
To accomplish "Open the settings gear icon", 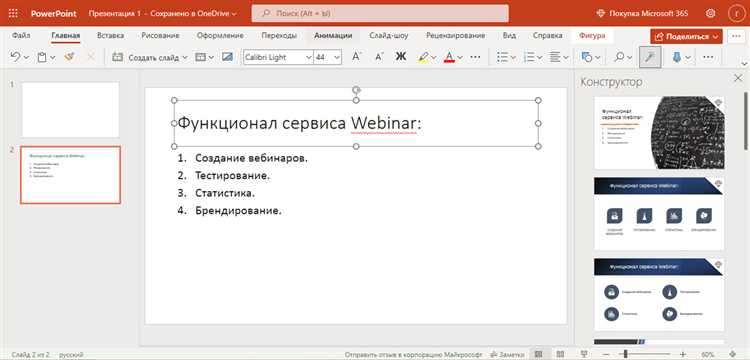I will click(x=711, y=13).
